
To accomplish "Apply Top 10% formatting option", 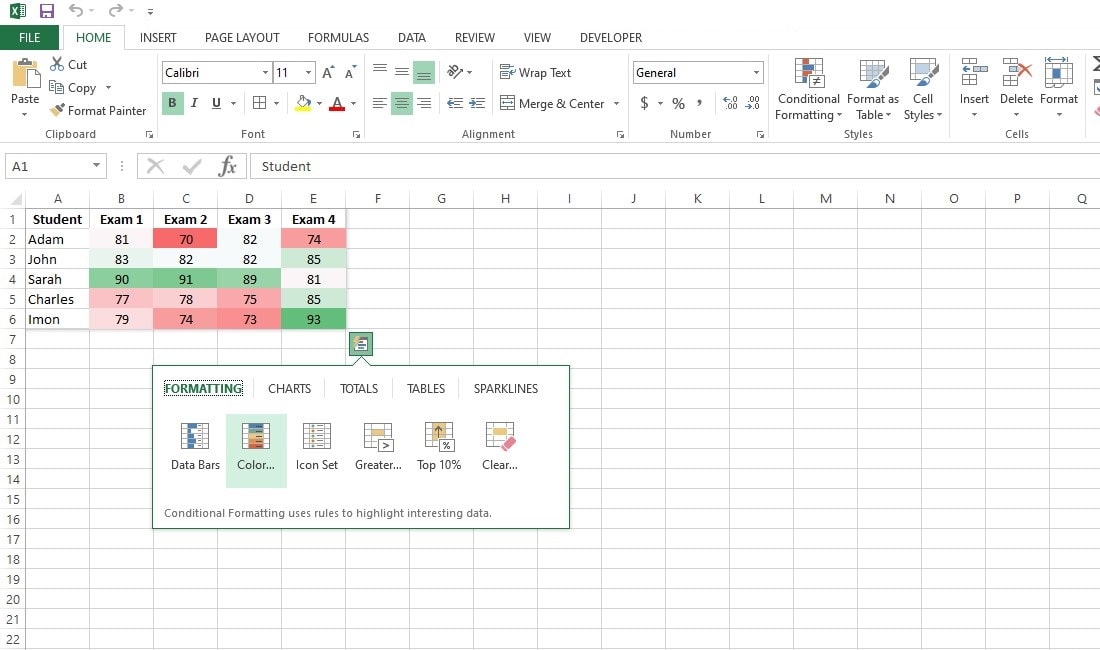I will pyautogui.click(x=438, y=445).
